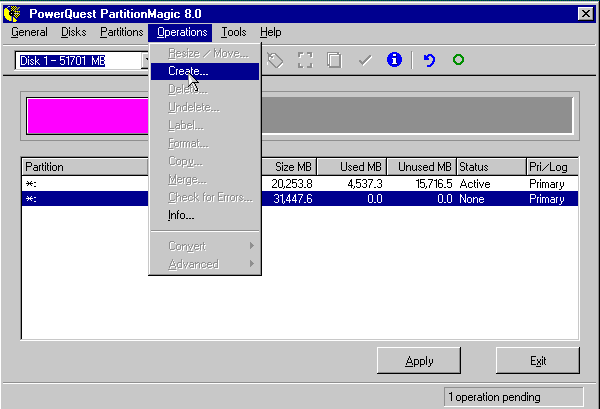Click the 4,537.3 used MB cell
This screenshot has width=600, height=409.
pyautogui.click(x=365, y=184)
